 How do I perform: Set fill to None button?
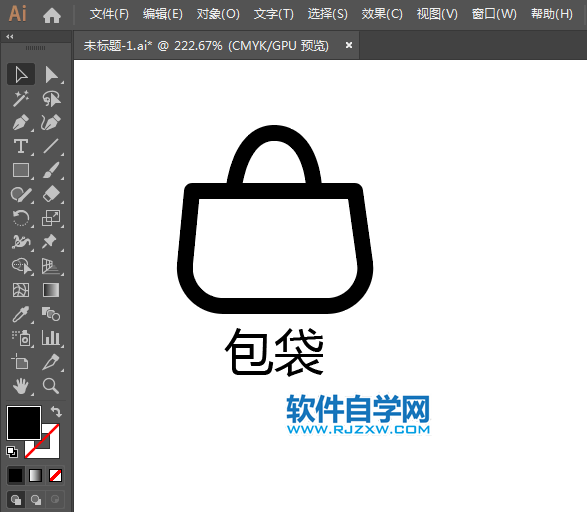55,476
